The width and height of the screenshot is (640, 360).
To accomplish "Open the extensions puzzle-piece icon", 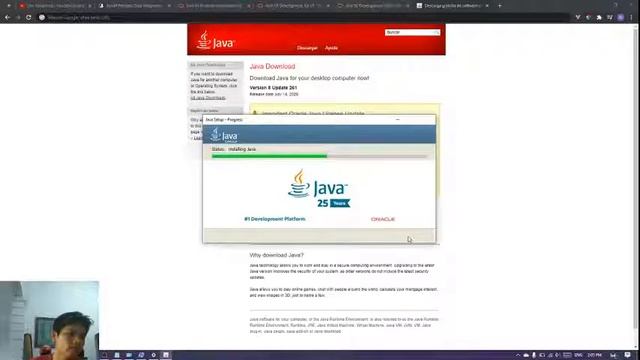I will 599,18.
